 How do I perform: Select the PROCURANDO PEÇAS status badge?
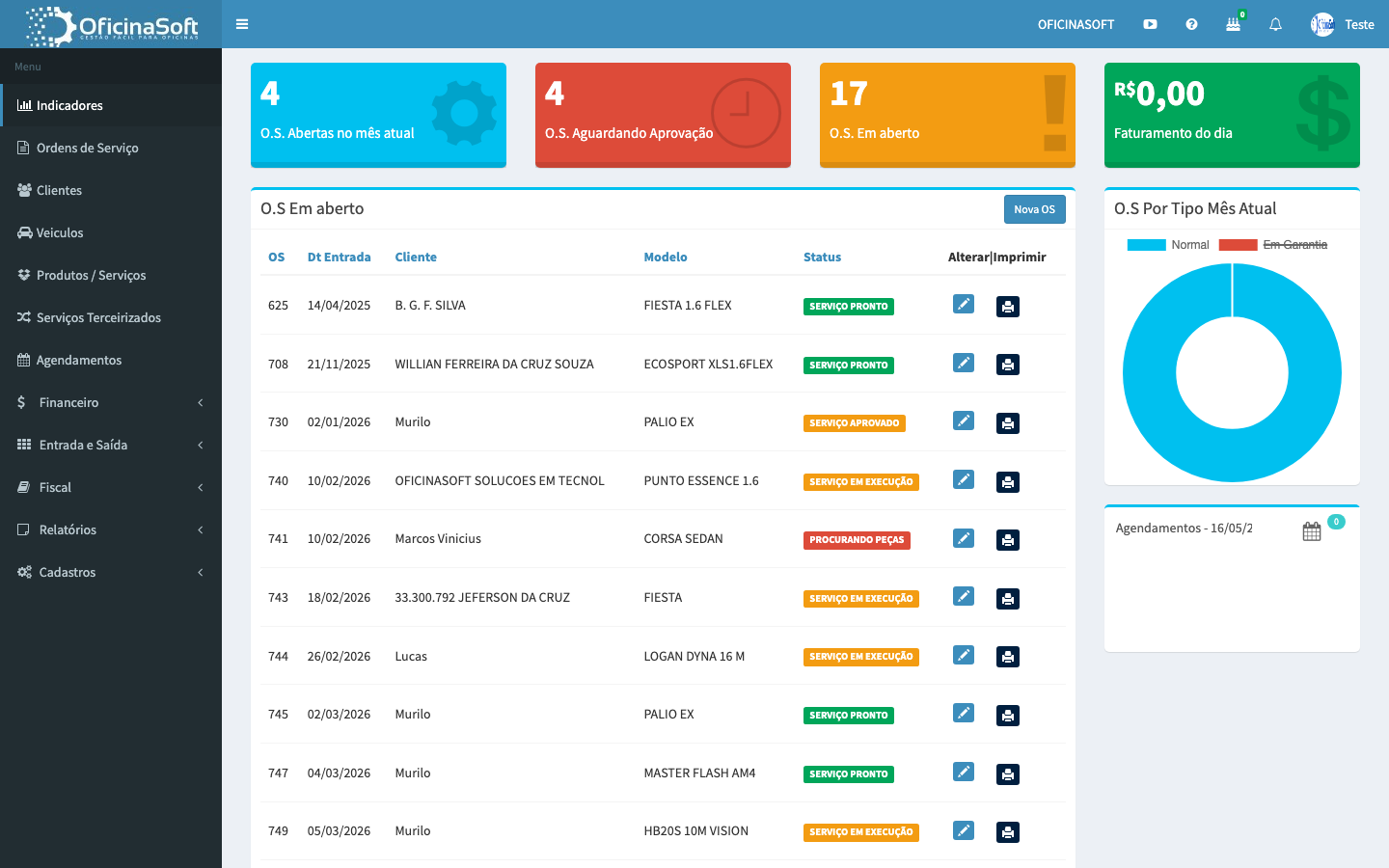coord(857,540)
